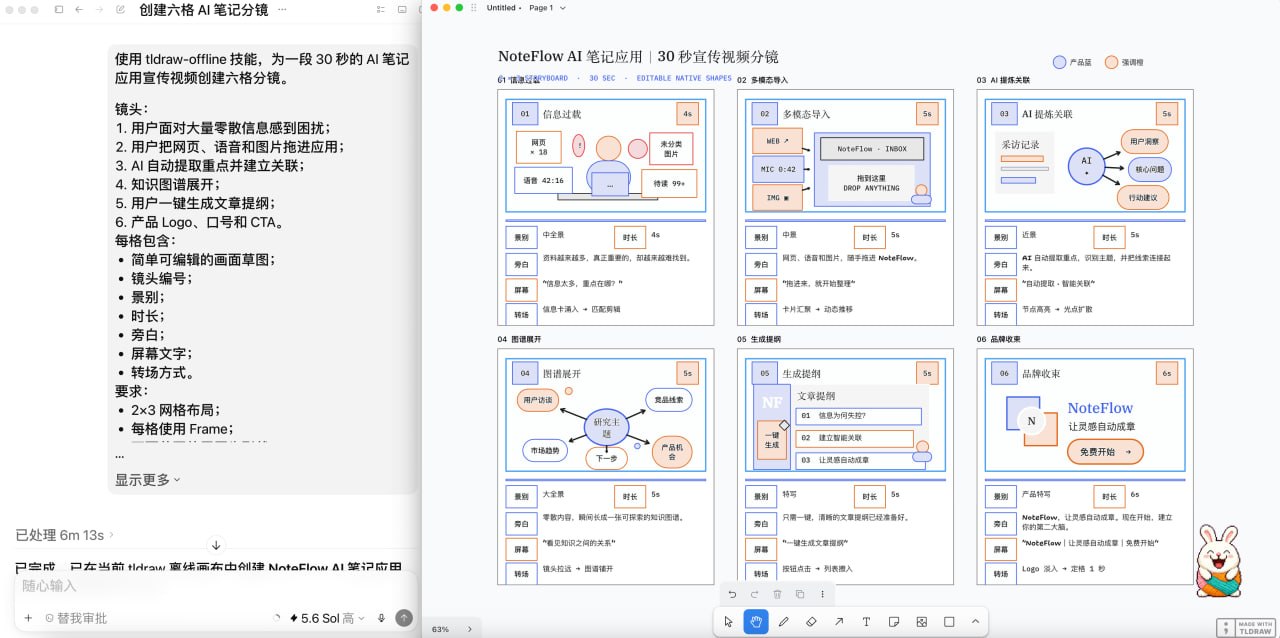Screen dimensions: 1280x638
Task: Toggle the sidebar in the chat window
Action: pos(59,9)
